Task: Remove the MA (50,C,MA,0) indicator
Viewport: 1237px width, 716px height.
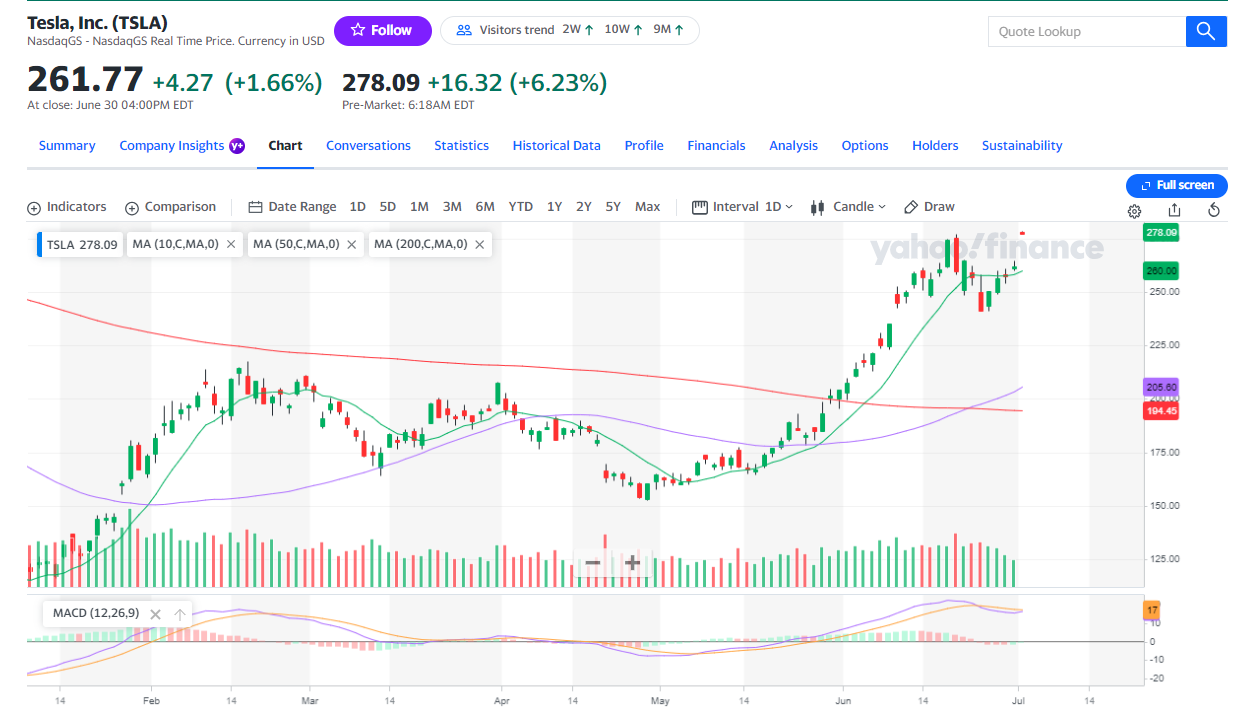Action: (352, 244)
